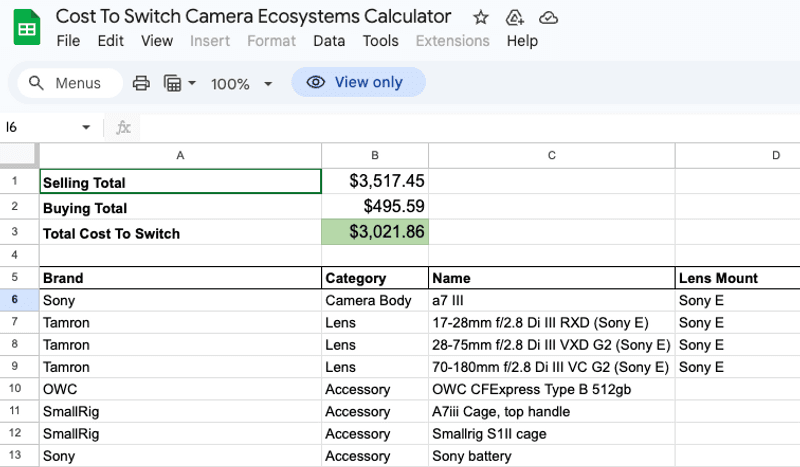Select row 3 header
The image size is (800, 467).
(19, 232)
